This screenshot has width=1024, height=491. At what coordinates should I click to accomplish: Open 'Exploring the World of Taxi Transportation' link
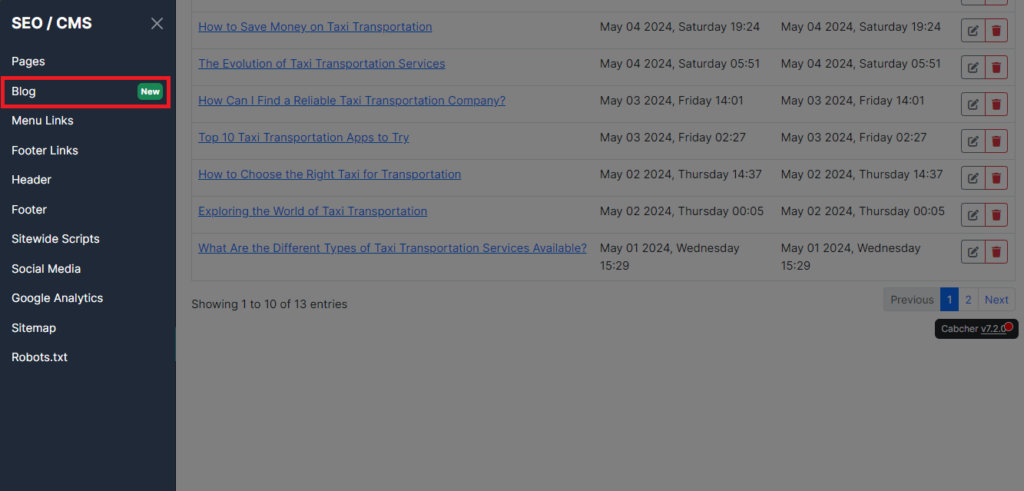tap(313, 212)
